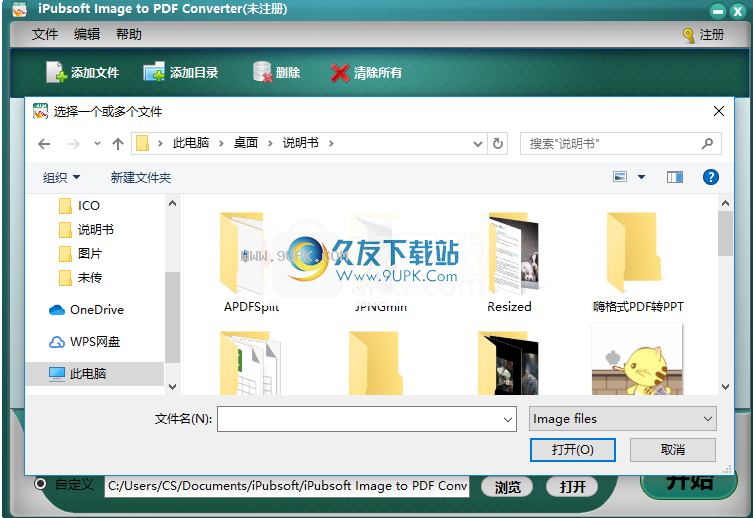The width and height of the screenshot is (753, 518).
Task: Select the 自定义 radio button
Action: point(40,483)
